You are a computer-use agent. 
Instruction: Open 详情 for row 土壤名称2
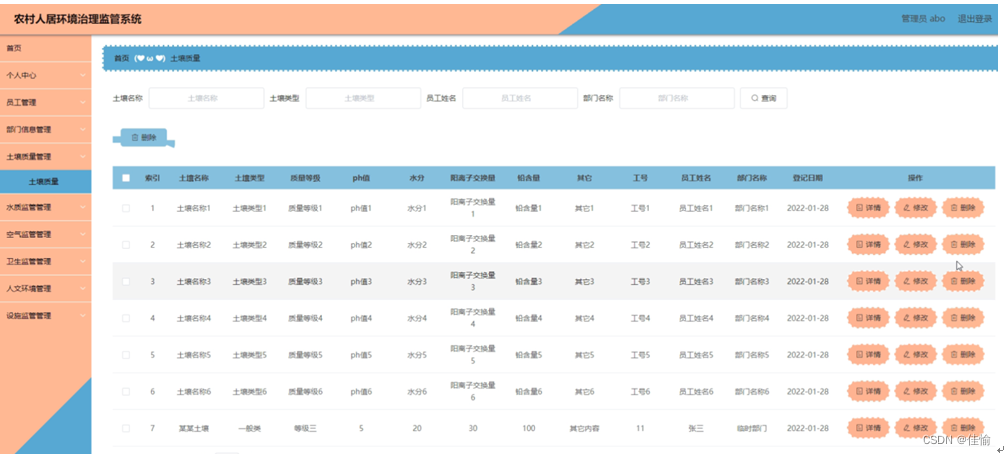(868, 245)
